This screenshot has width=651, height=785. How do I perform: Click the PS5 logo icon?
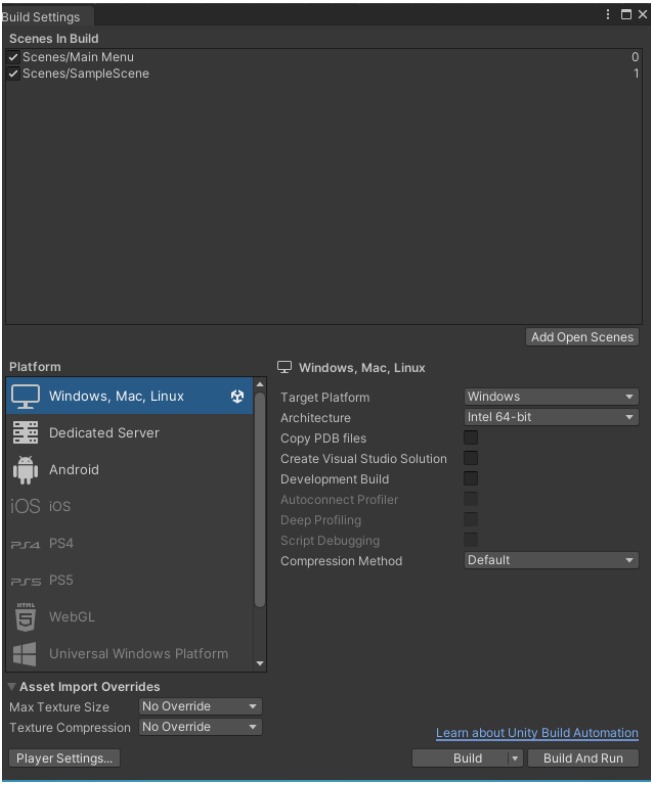[26, 581]
